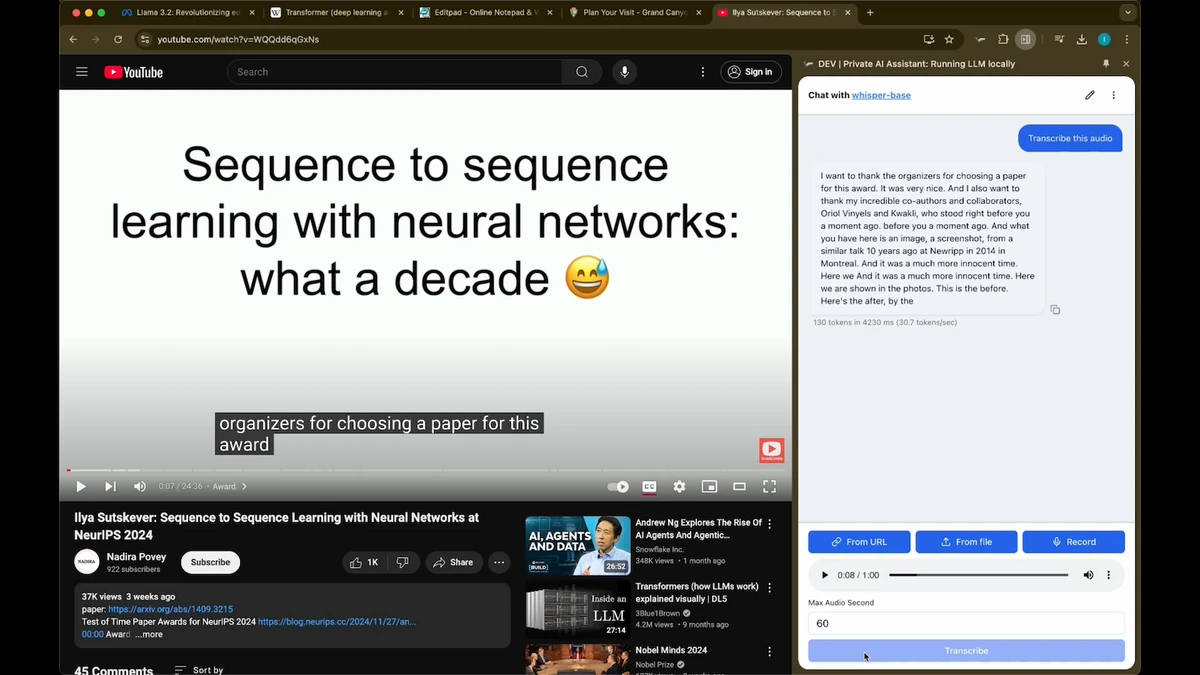Click the address bar URL
Screen dimensions: 1200x675
click(x=238, y=39)
